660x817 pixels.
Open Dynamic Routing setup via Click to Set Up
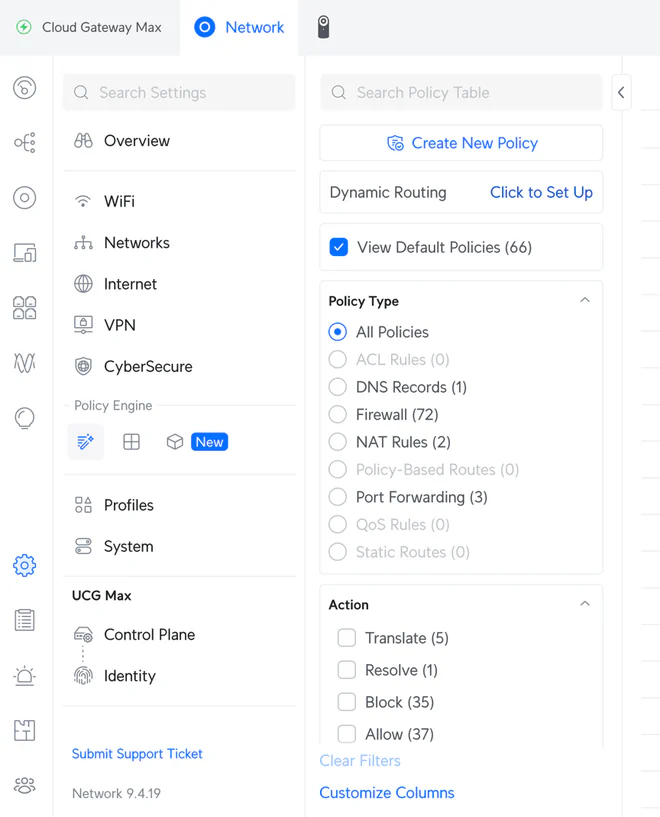pos(541,192)
